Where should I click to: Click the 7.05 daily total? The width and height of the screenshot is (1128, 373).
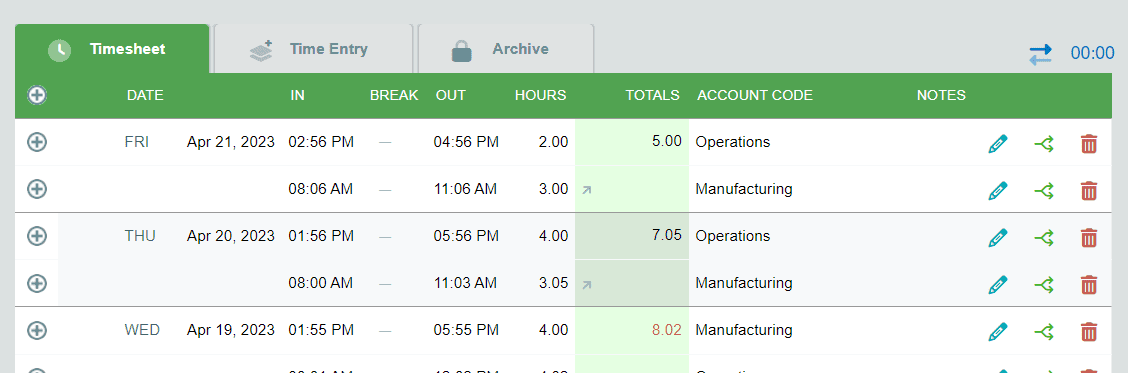tap(667, 235)
